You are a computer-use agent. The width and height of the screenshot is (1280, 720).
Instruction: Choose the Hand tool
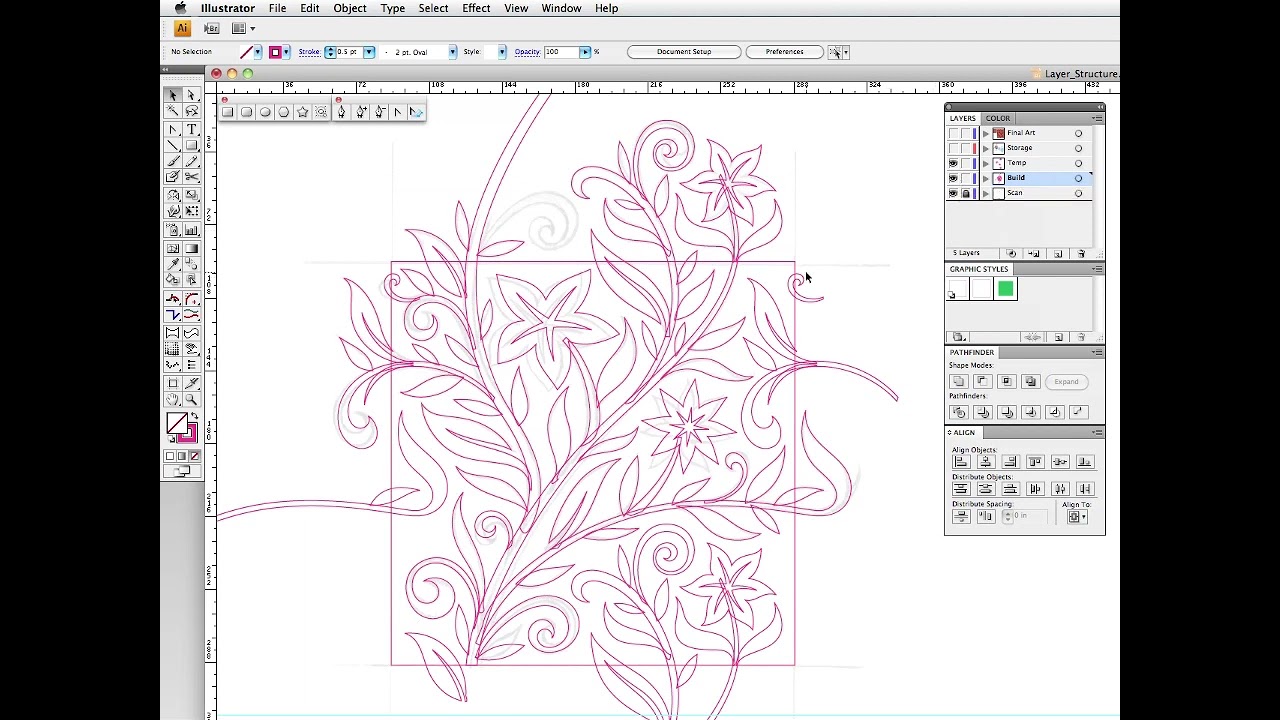click(173, 400)
